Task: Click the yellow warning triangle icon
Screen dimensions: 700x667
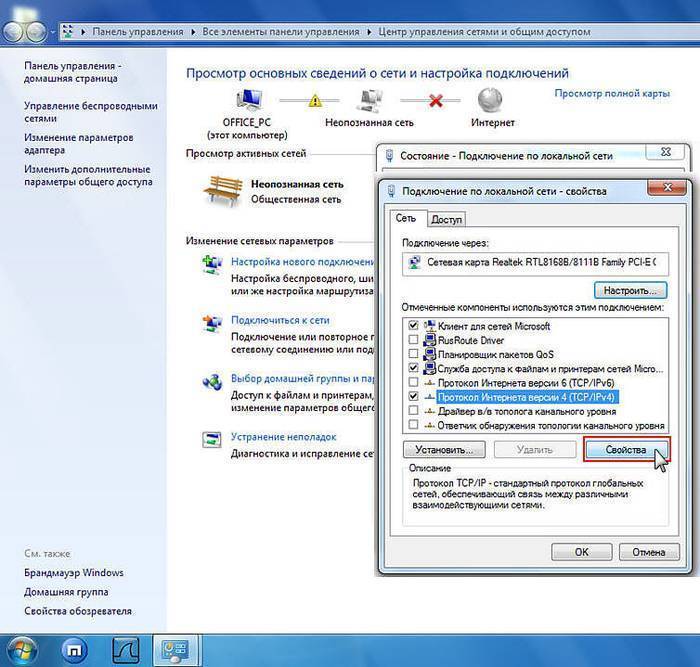Action: click(315, 100)
